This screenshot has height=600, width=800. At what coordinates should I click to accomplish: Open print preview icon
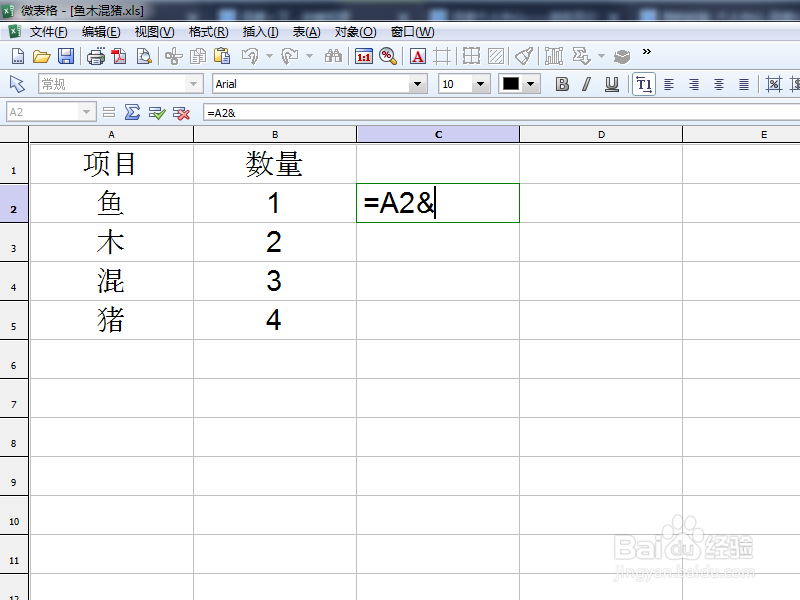click(144, 56)
